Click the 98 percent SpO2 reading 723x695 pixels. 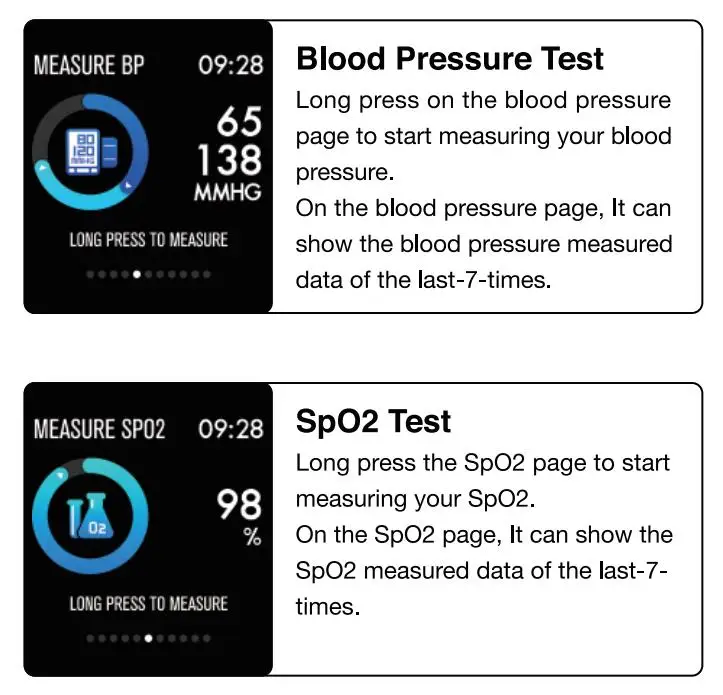[x=239, y=504]
